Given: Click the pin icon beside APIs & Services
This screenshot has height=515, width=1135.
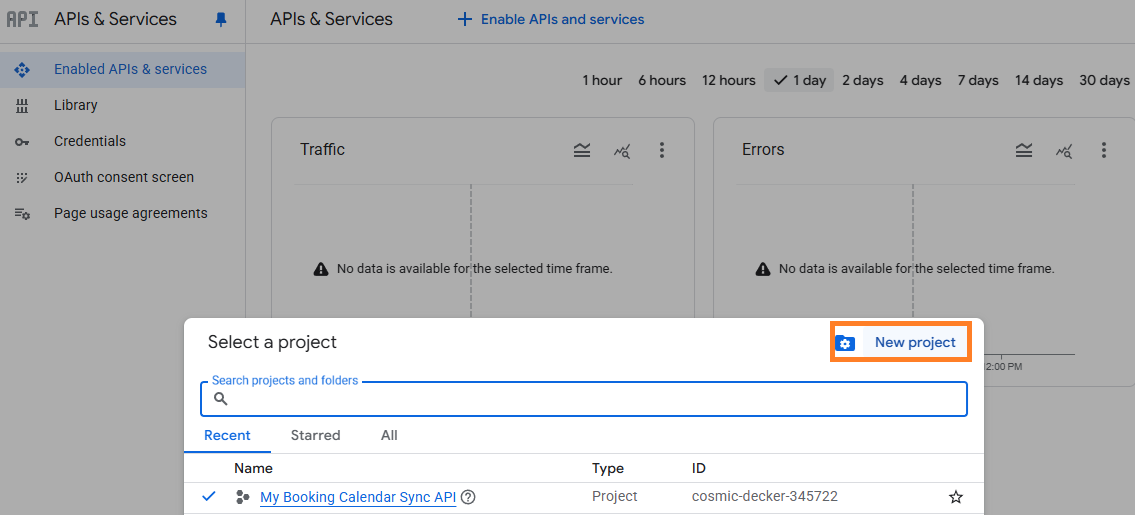Looking at the screenshot, I should [x=221, y=19].
